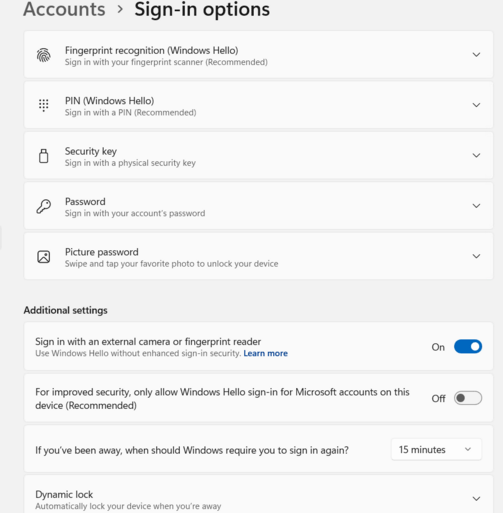Click Sign in with your account's password text
Screen dimensions: 503x513
pos(135,213)
